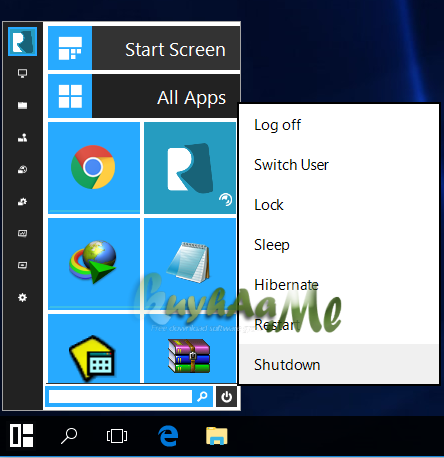Screen dimensions: 444x458
Task: Click the screen-with-chart icon in the sidebar
Action: tap(22, 233)
